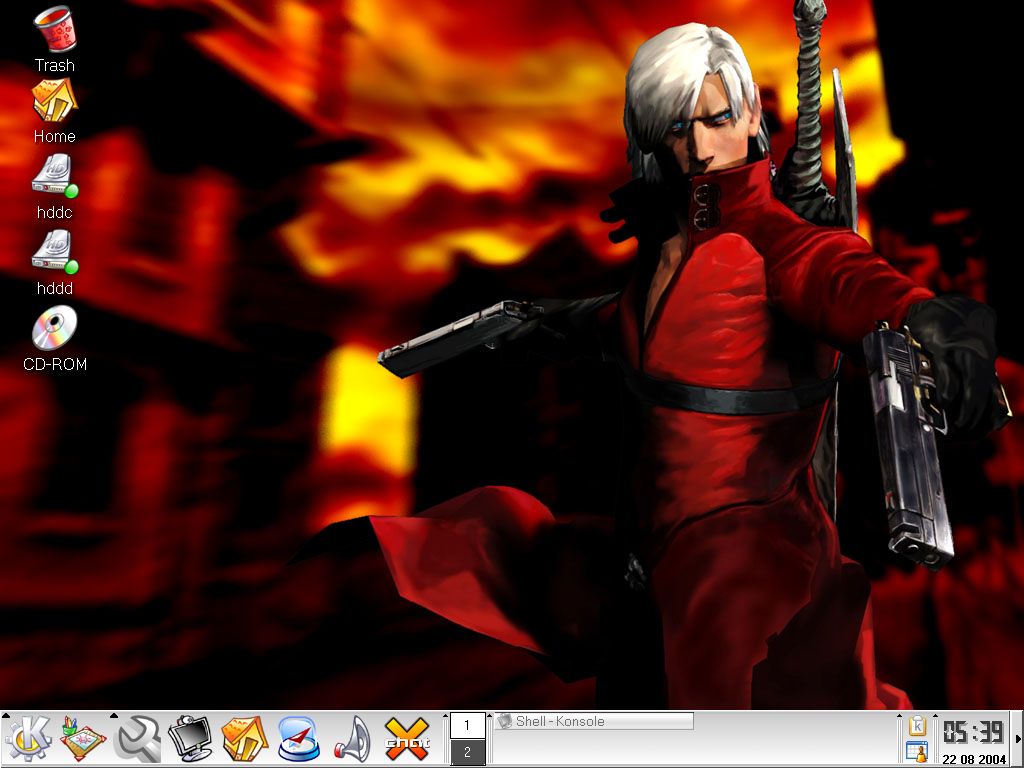
Task: Open the calendar alarm tray icon
Action: [x=918, y=752]
